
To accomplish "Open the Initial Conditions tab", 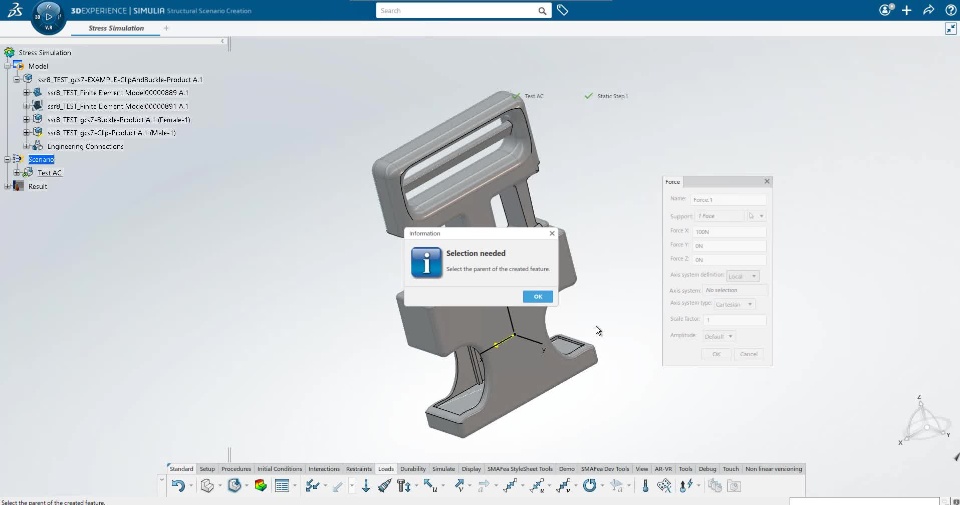I will pos(279,469).
